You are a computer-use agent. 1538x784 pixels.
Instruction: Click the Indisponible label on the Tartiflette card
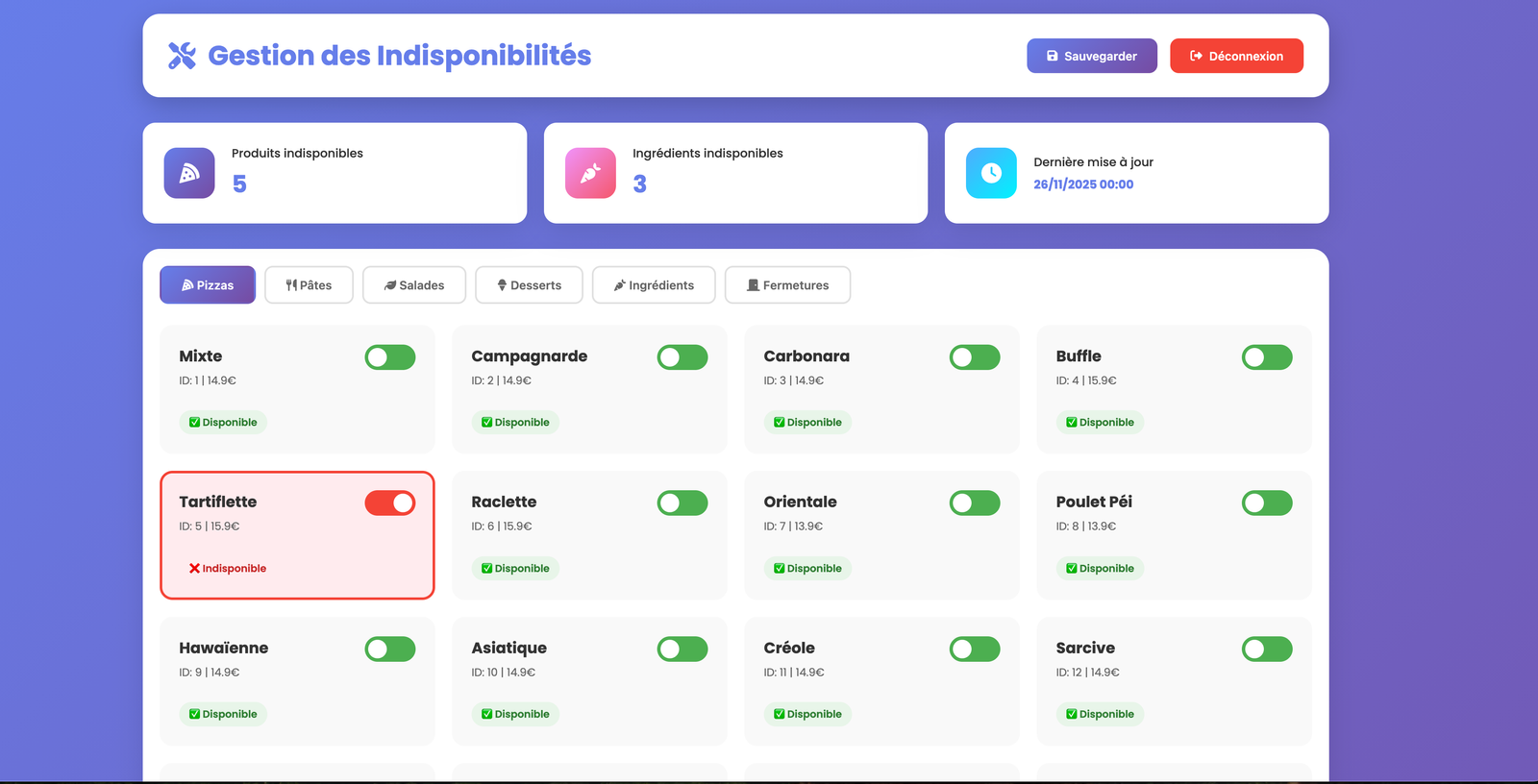228,568
